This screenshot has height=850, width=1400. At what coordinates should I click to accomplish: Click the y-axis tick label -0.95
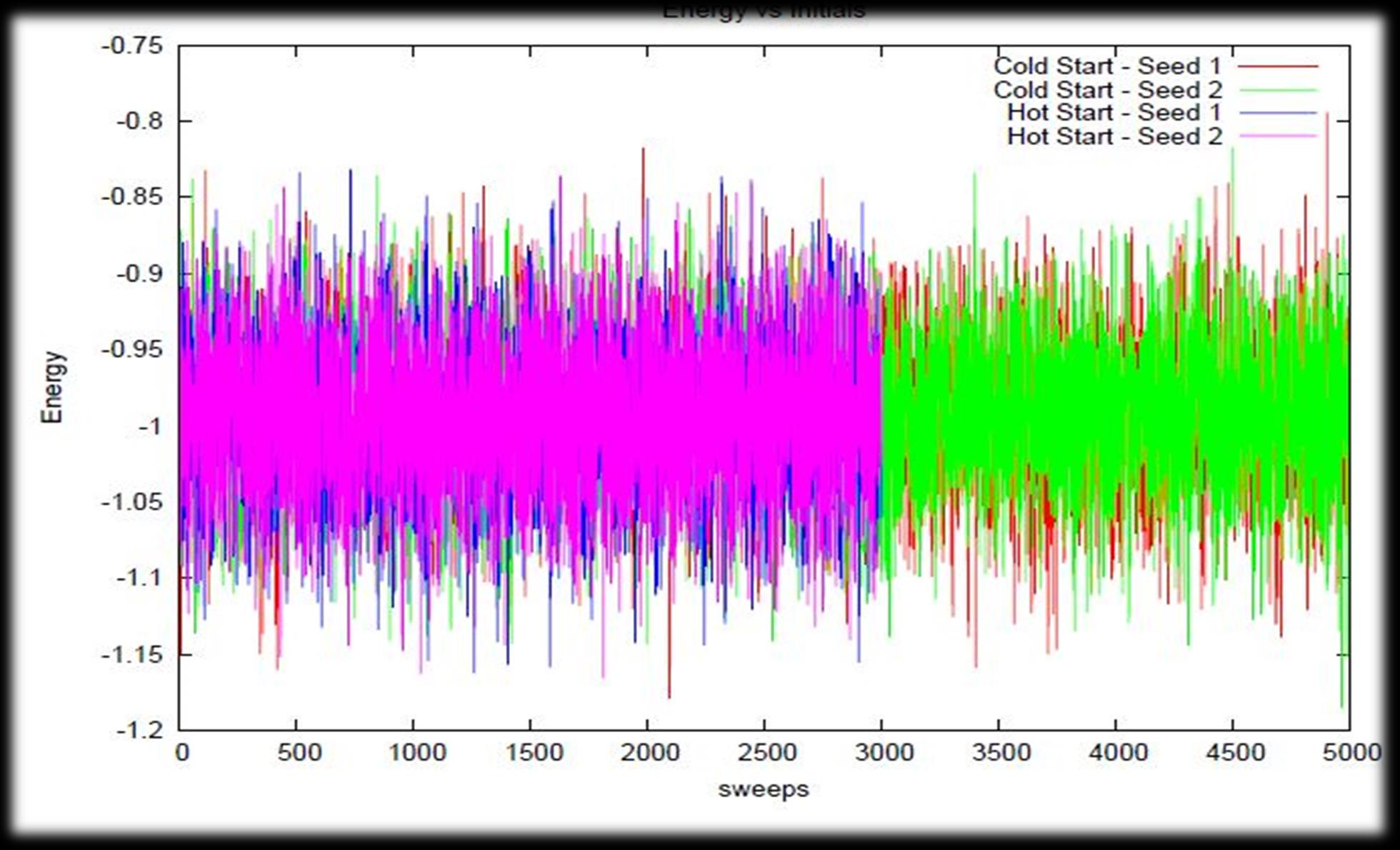(x=132, y=350)
